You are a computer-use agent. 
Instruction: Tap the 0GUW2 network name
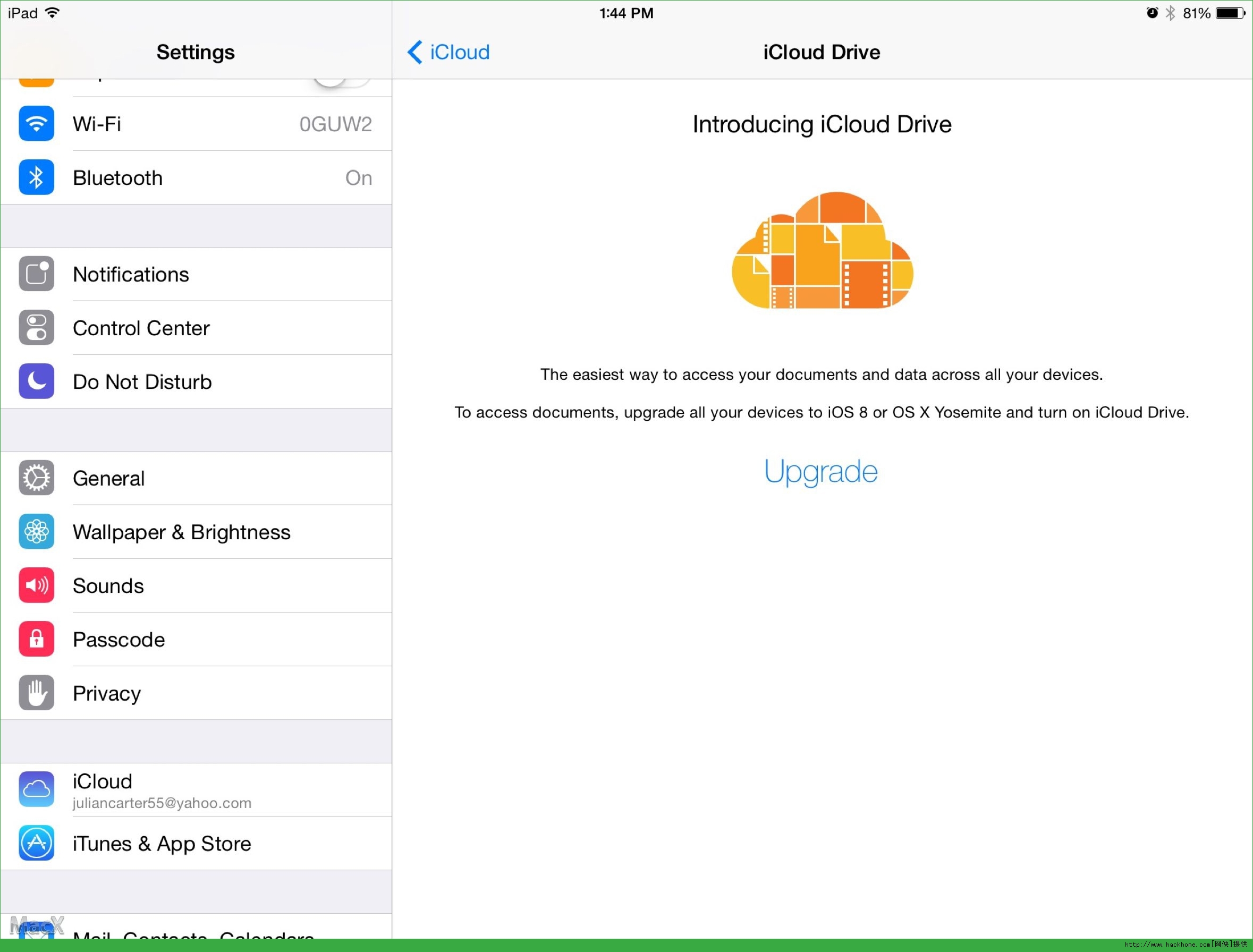335,124
